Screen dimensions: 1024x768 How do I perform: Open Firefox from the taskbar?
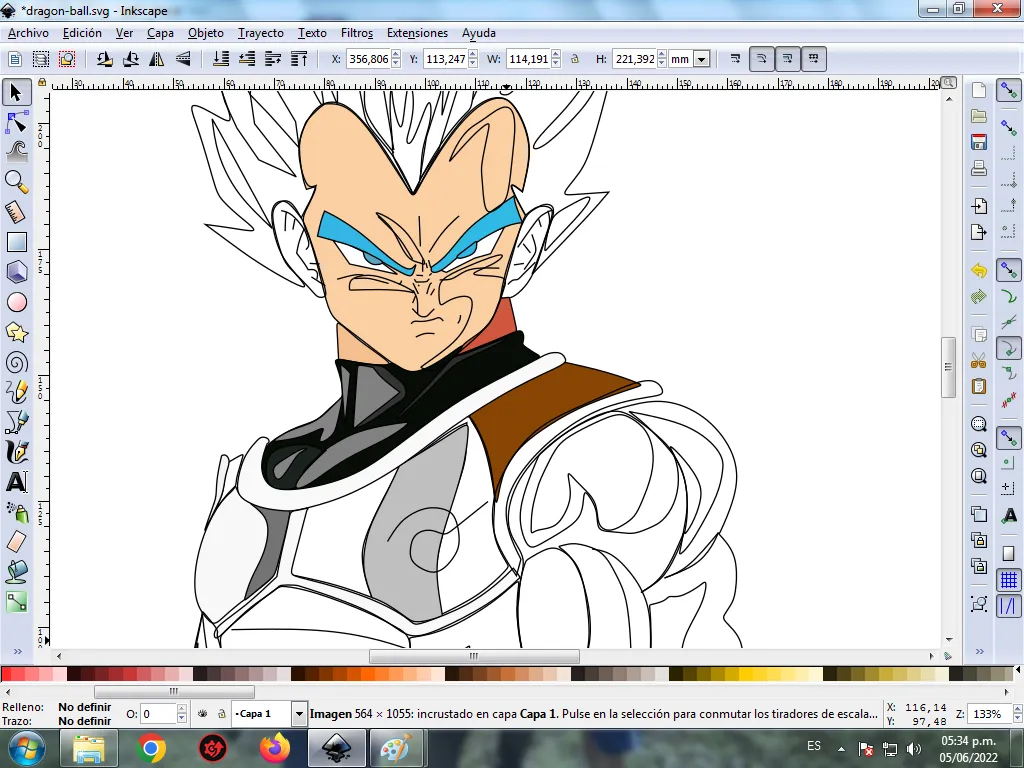click(275, 748)
